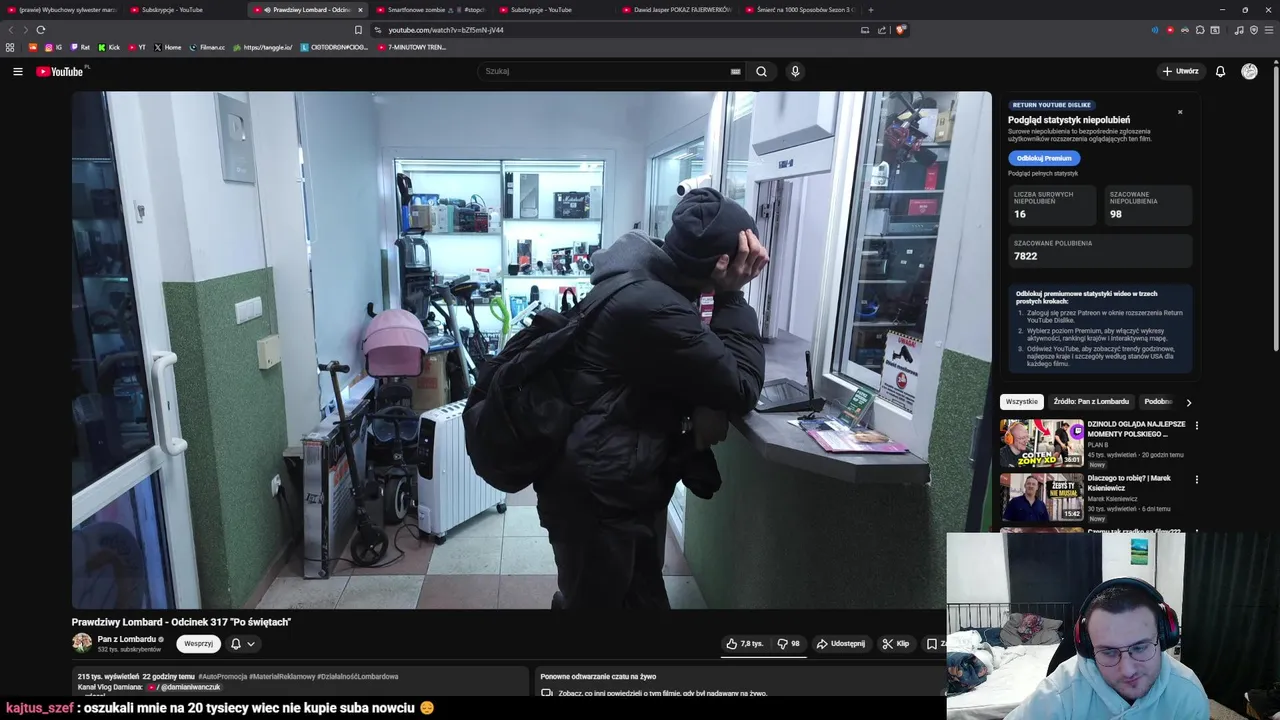Viewport: 1280px width, 720px height.
Task: Open YouTube notifications bell
Action: pos(1220,71)
